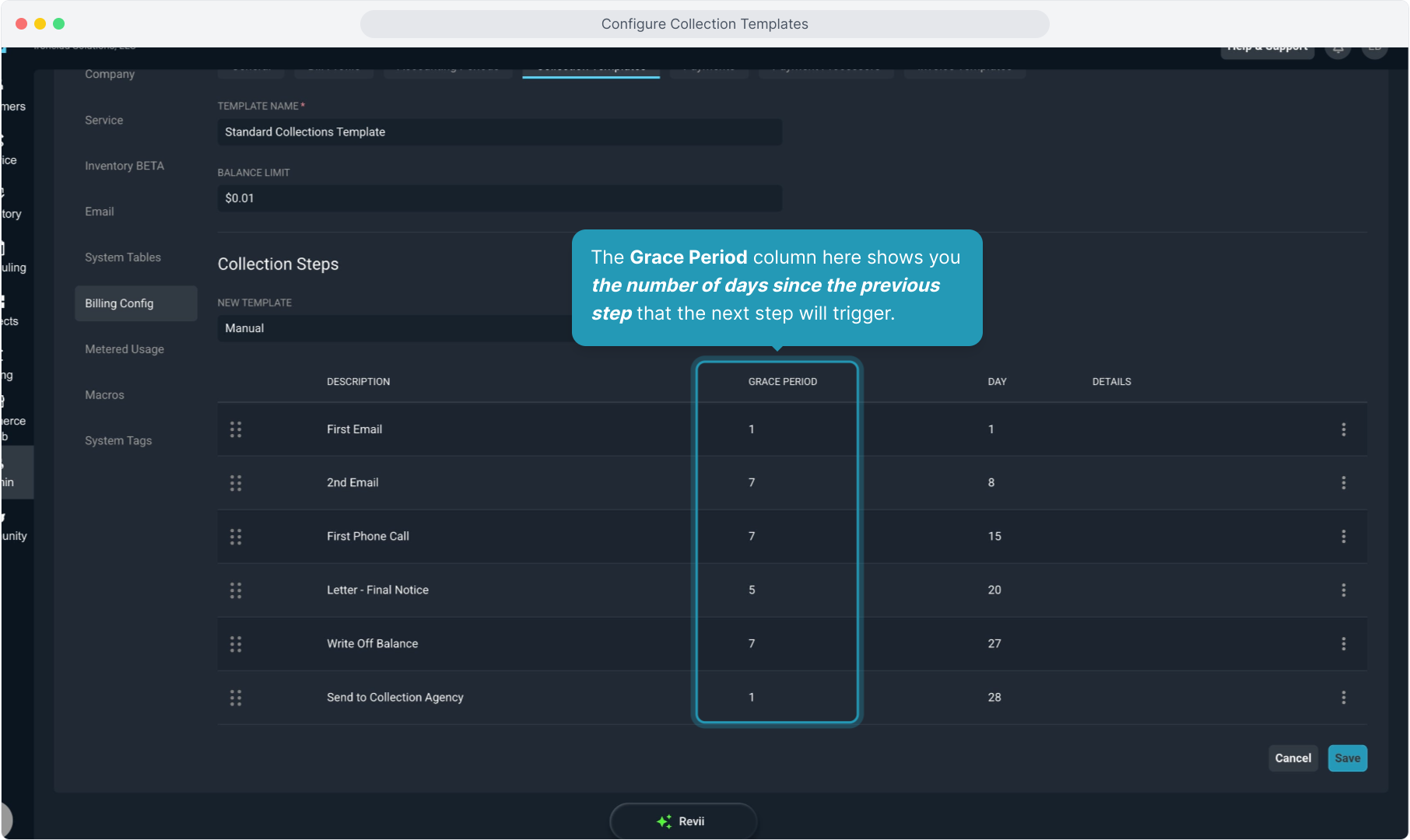
Task: Open the System Tables section
Action: tap(123, 257)
